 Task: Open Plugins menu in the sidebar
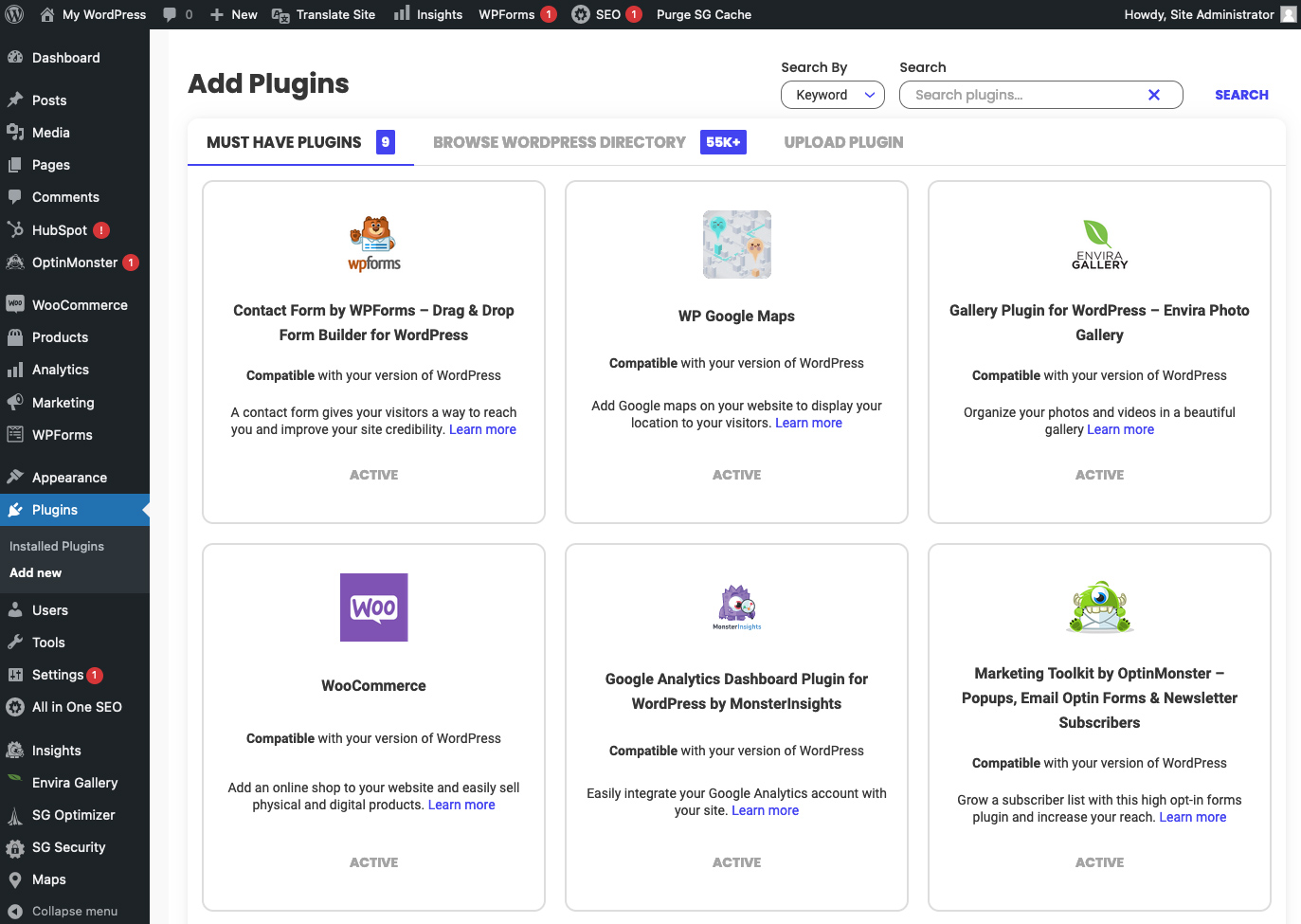point(75,510)
